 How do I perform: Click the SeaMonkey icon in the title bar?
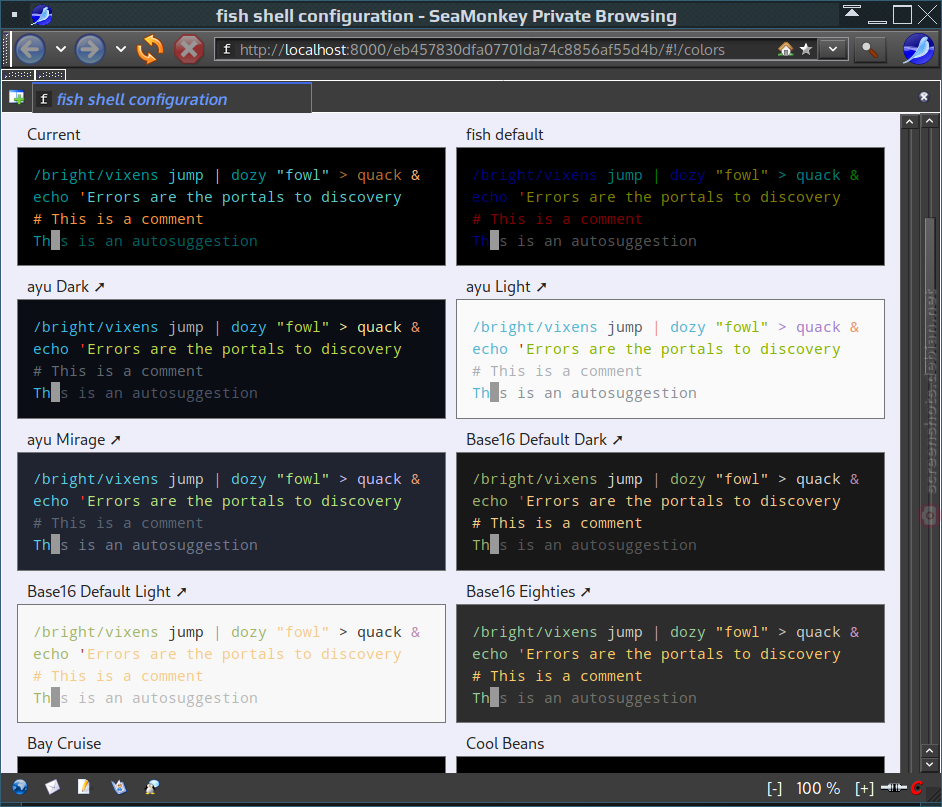point(42,14)
